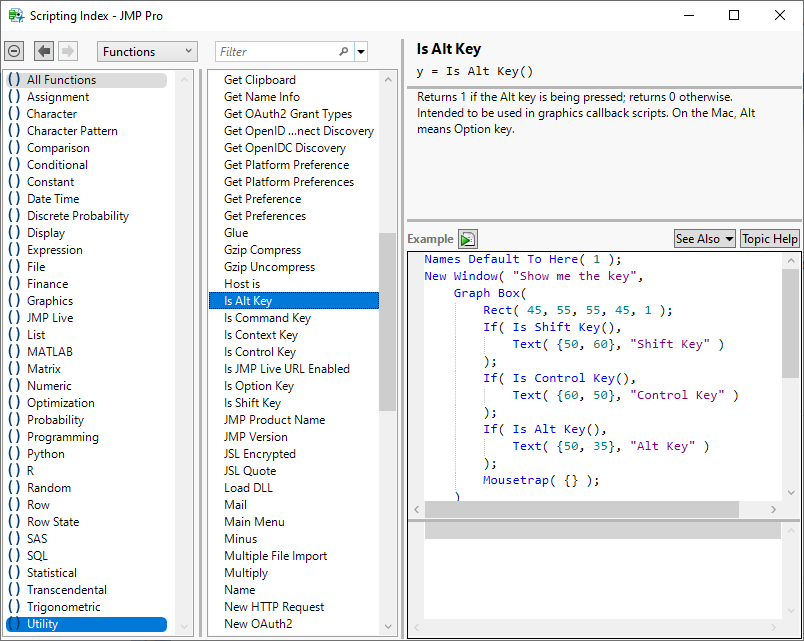Open the Functions dropdown selector
804x641 pixels.
point(147,51)
